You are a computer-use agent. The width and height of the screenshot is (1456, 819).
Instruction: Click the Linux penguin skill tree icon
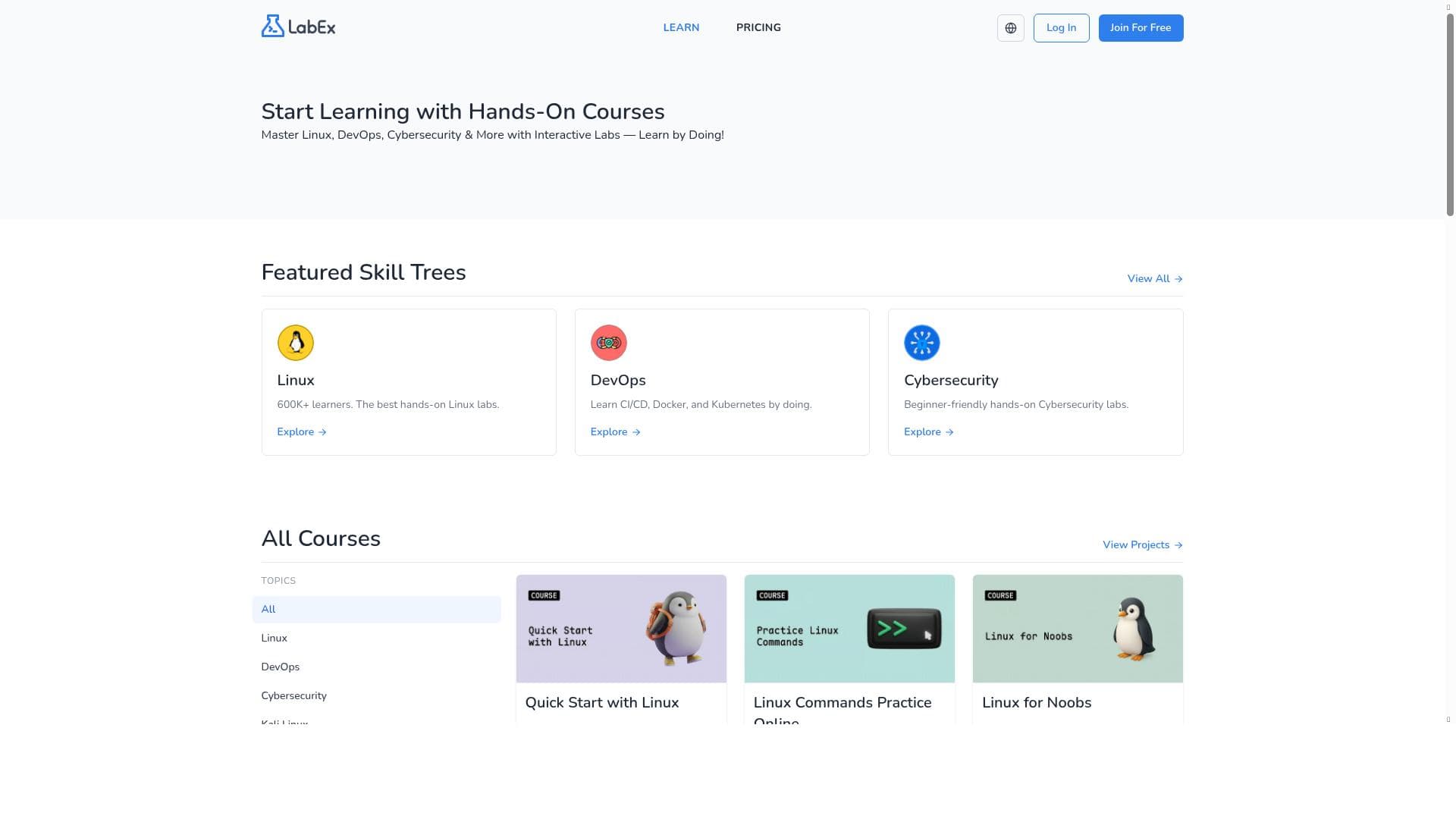296,343
